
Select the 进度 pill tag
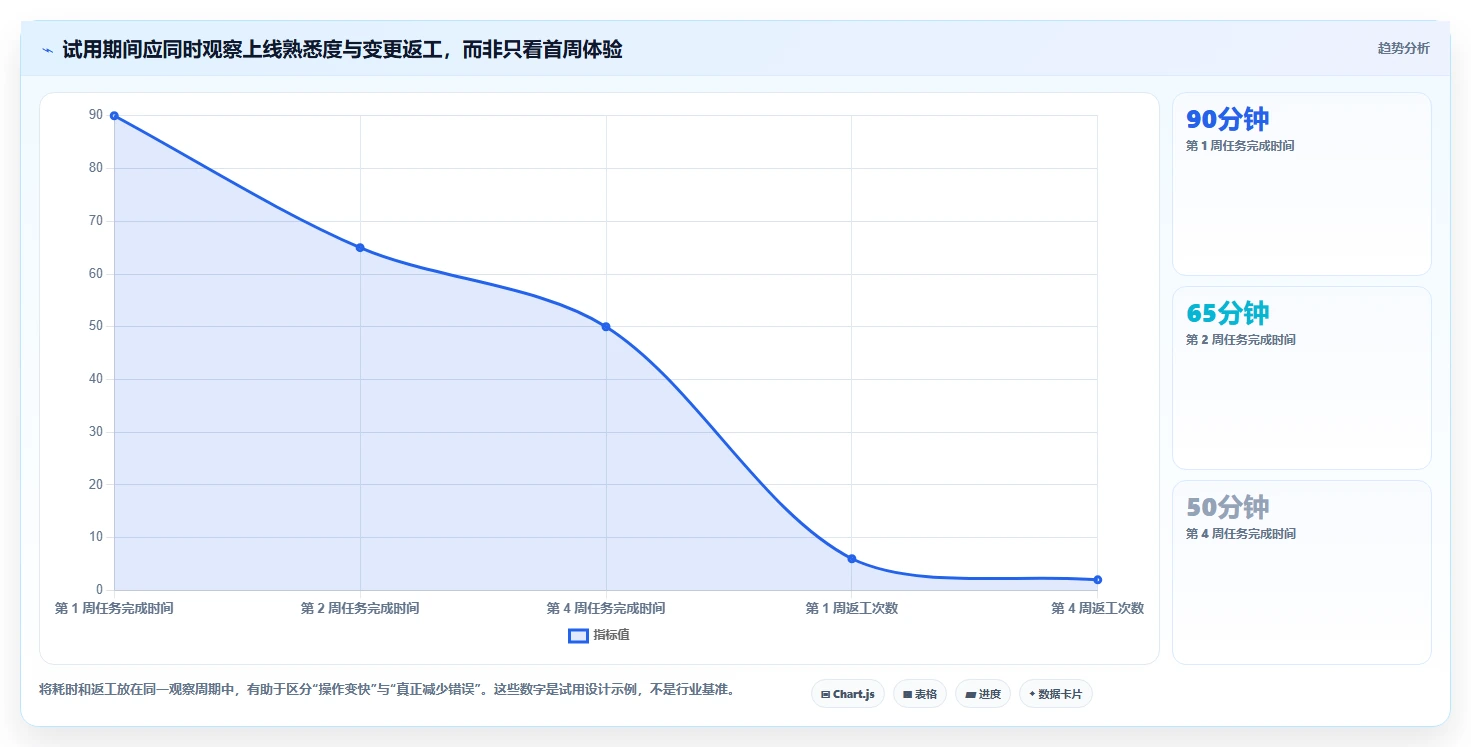pyautogui.click(x=983, y=693)
